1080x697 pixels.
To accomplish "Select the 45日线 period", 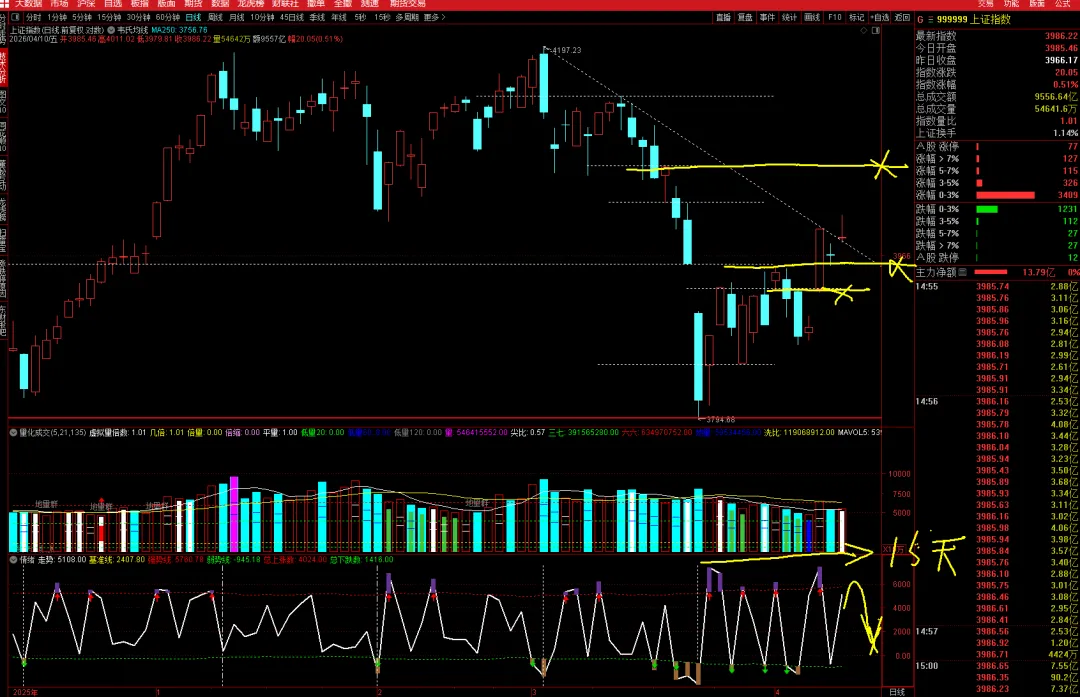I will click(291, 17).
